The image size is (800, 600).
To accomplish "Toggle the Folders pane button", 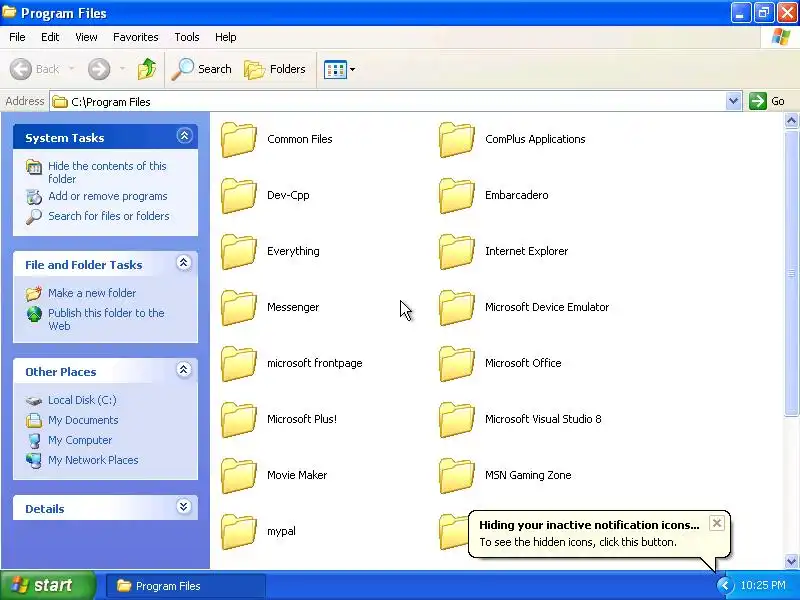I will coord(275,69).
